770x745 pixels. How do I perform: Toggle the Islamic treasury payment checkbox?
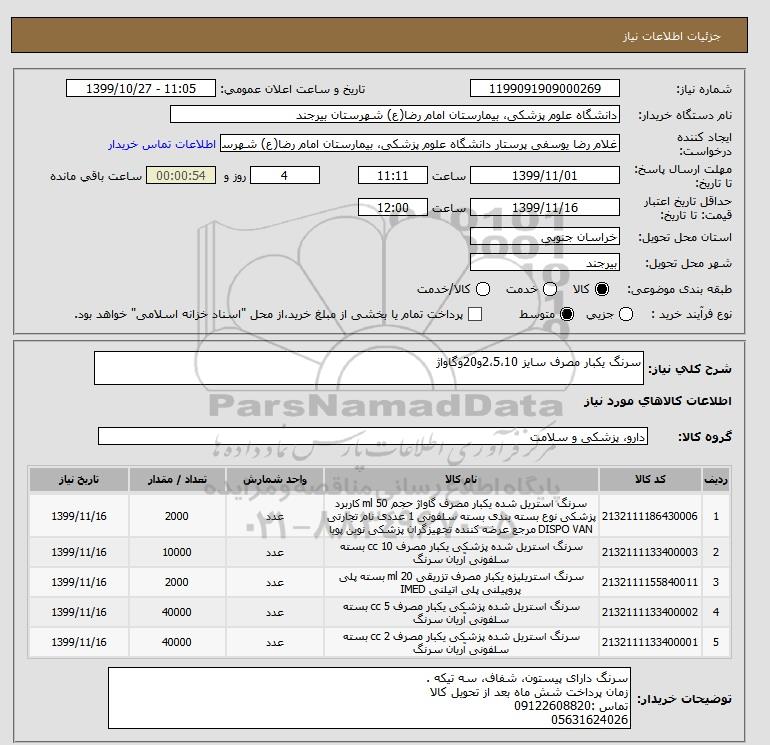475,314
